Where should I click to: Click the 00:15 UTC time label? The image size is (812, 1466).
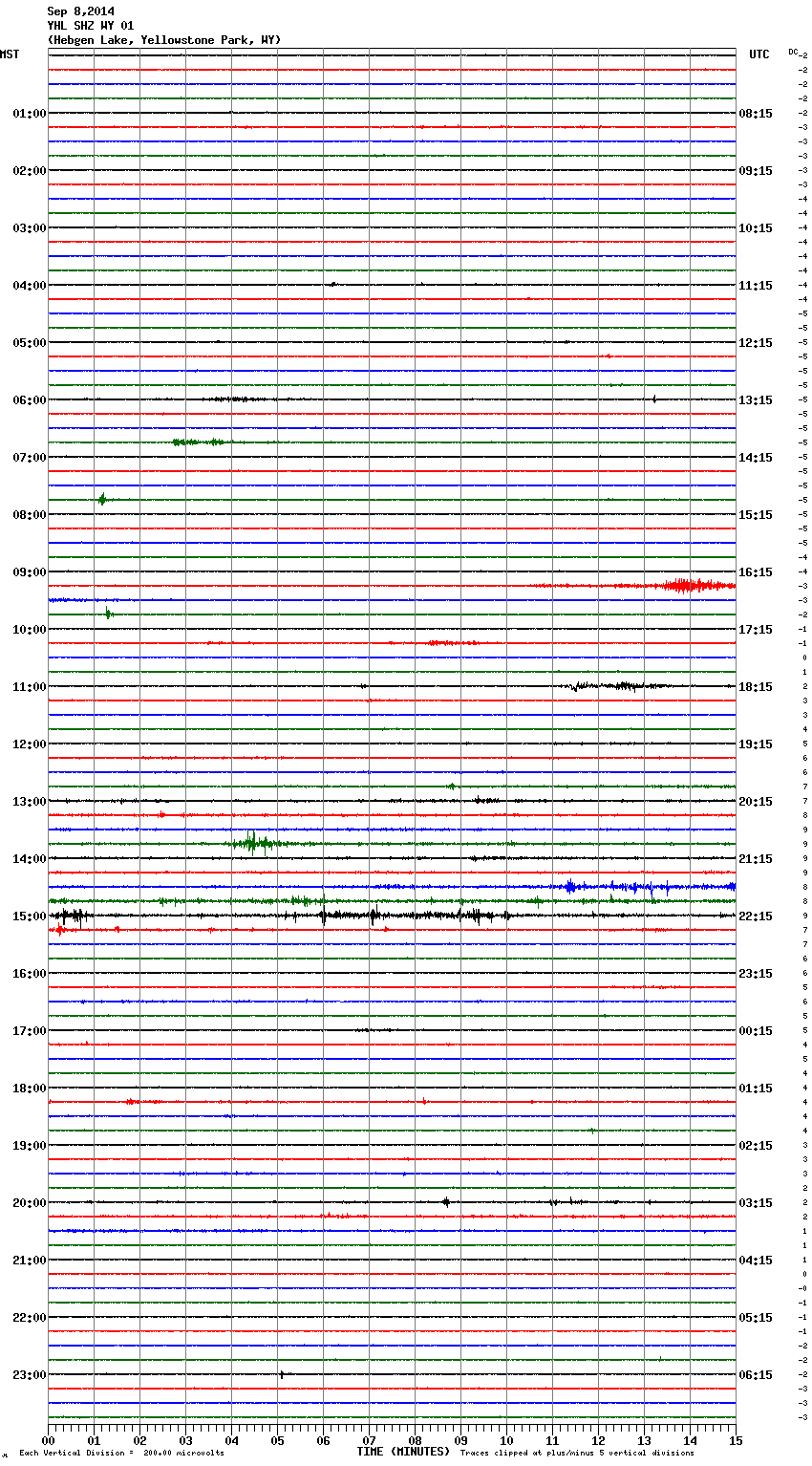[756, 1031]
